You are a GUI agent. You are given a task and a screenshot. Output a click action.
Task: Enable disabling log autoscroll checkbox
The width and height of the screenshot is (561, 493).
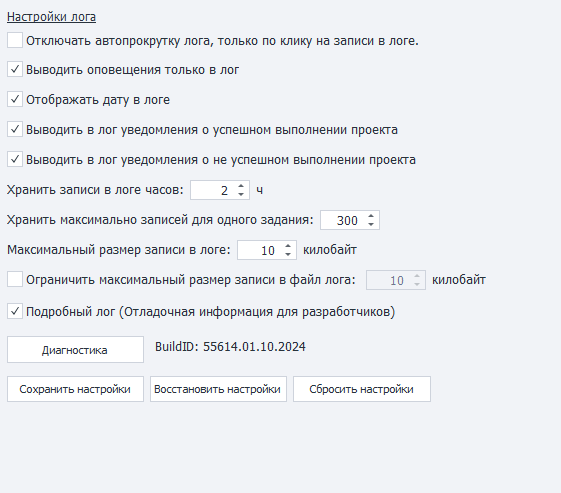click(15, 40)
